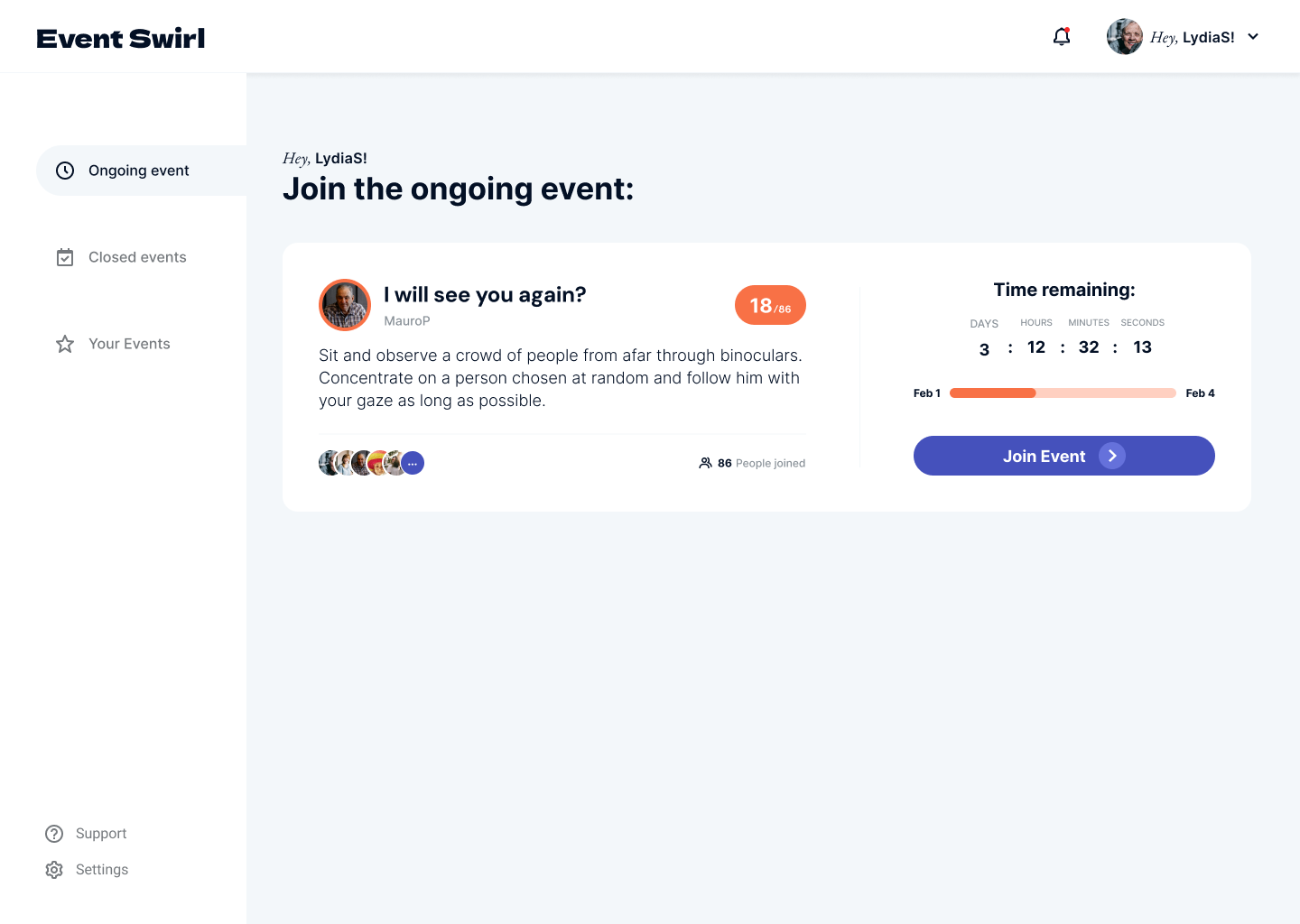
Task: Click the orange 18/86 badge
Action: [x=770, y=305]
